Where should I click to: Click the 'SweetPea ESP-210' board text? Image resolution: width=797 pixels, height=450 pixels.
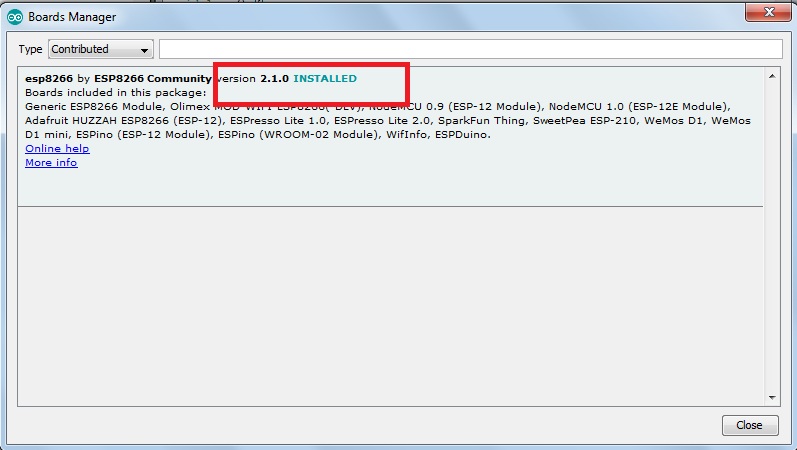[585, 121]
